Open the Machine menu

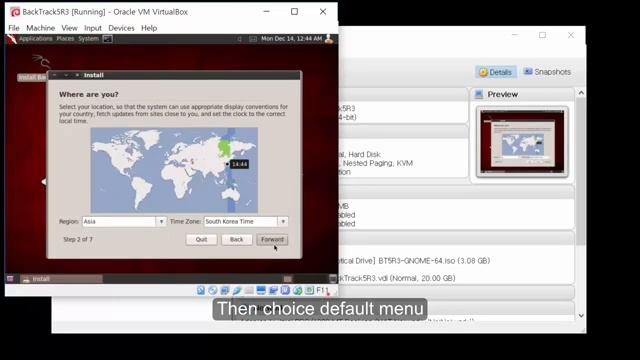pyautogui.click(x=40, y=28)
